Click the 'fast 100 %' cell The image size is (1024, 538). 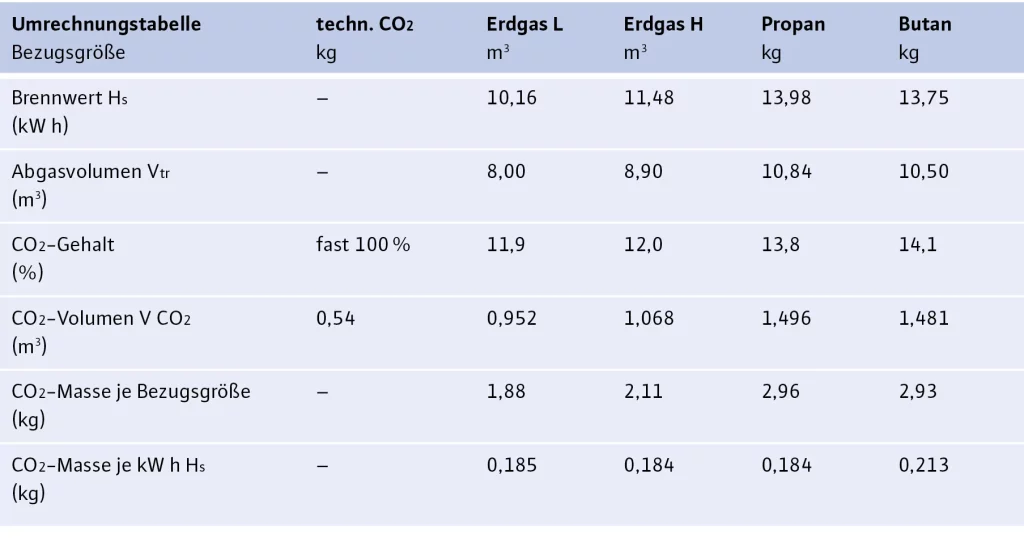tap(363, 245)
